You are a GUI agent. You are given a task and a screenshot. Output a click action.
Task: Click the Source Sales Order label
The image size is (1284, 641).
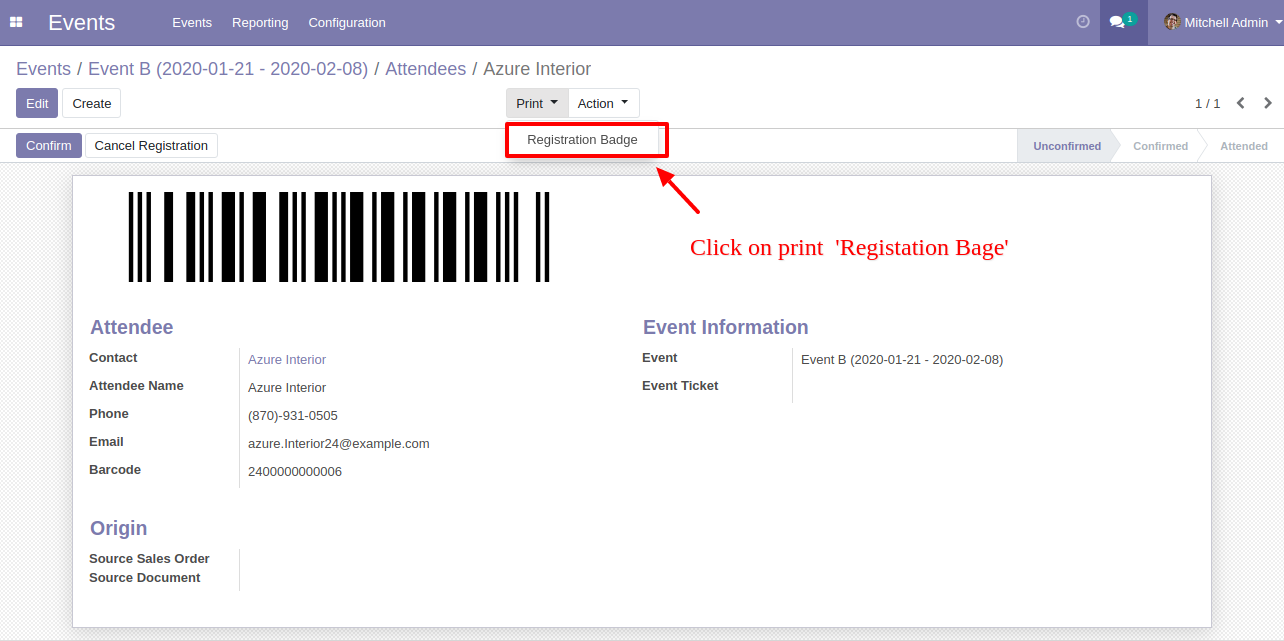149,559
